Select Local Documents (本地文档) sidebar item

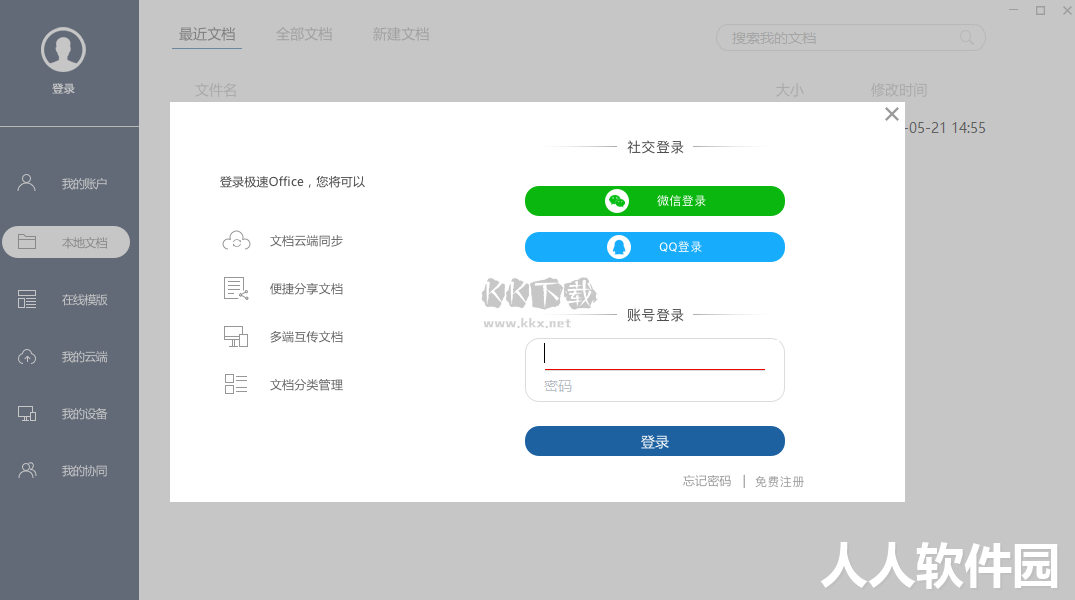[66, 242]
